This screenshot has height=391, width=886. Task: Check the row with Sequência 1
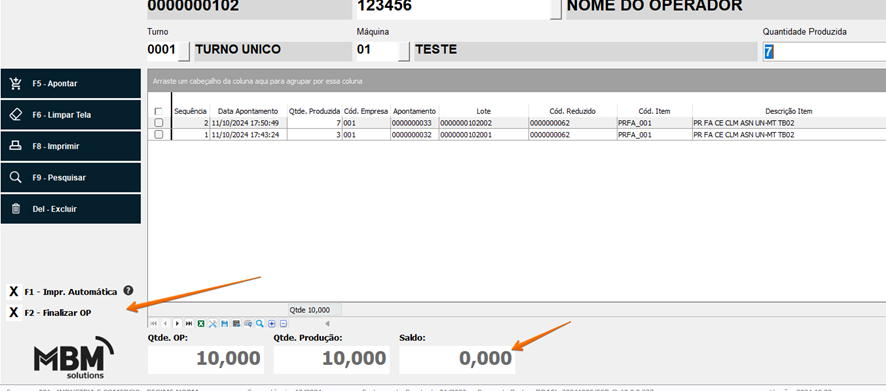[x=159, y=134]
